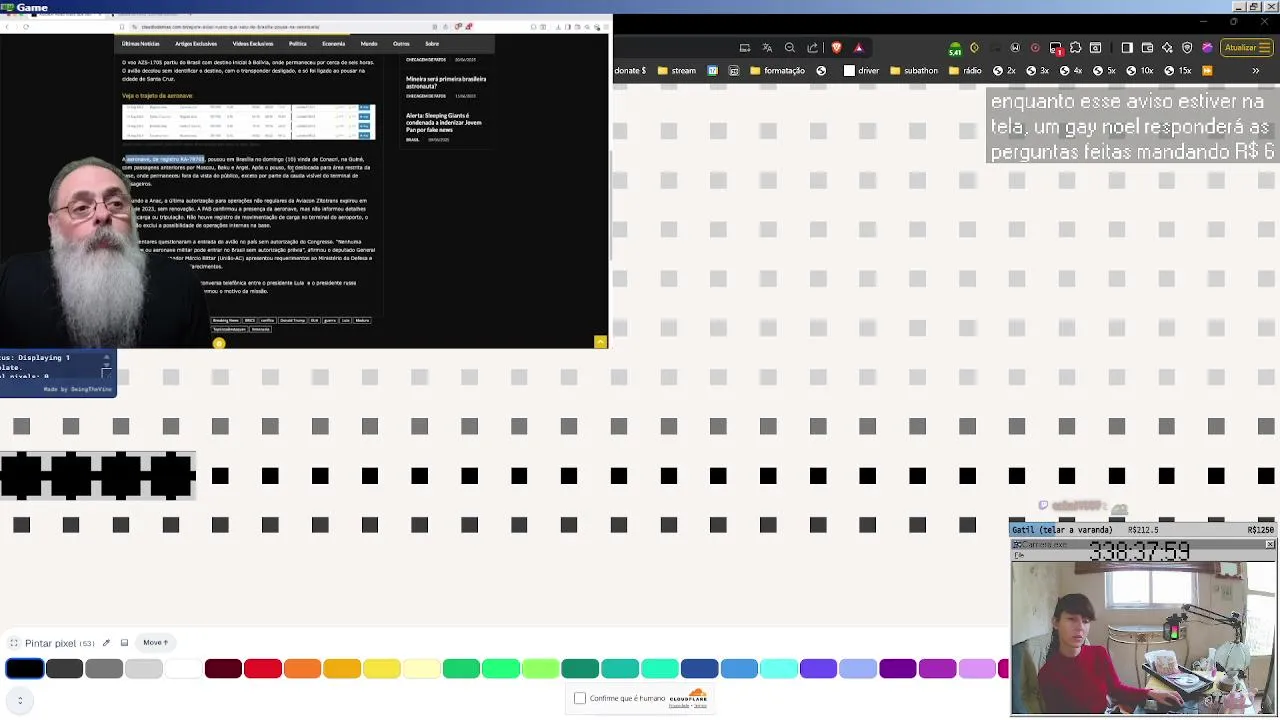Select the black color swatch

[25, 668]
